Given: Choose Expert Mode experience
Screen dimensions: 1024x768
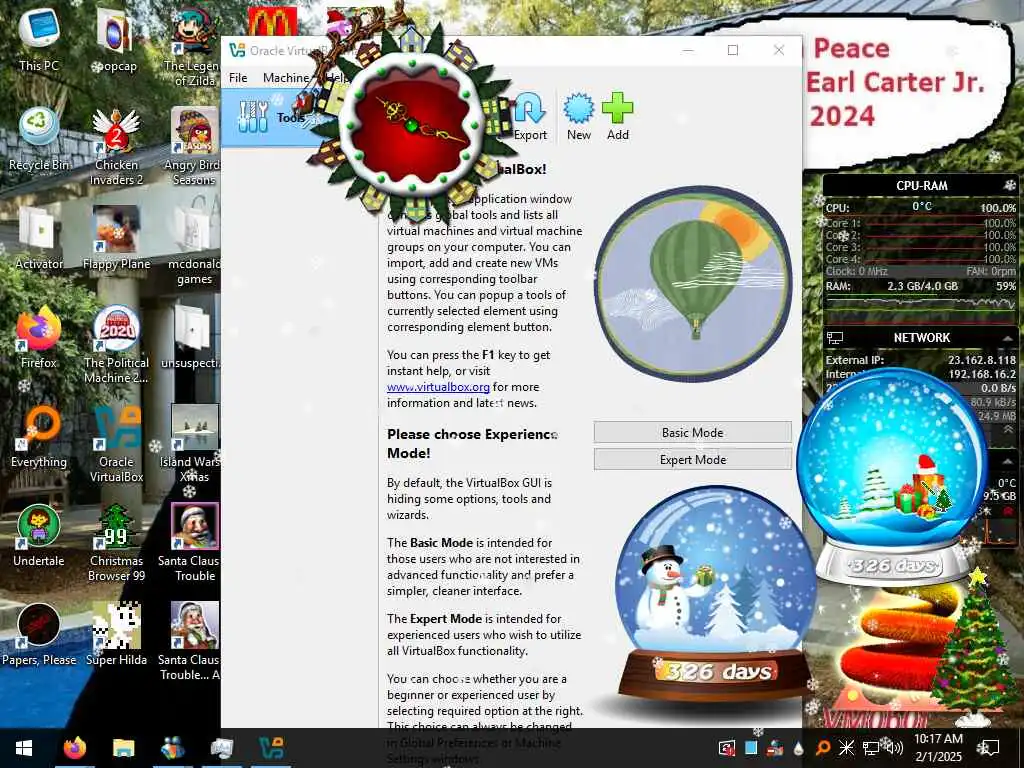Looking at the screenshot, I should [x=692, y=460].
